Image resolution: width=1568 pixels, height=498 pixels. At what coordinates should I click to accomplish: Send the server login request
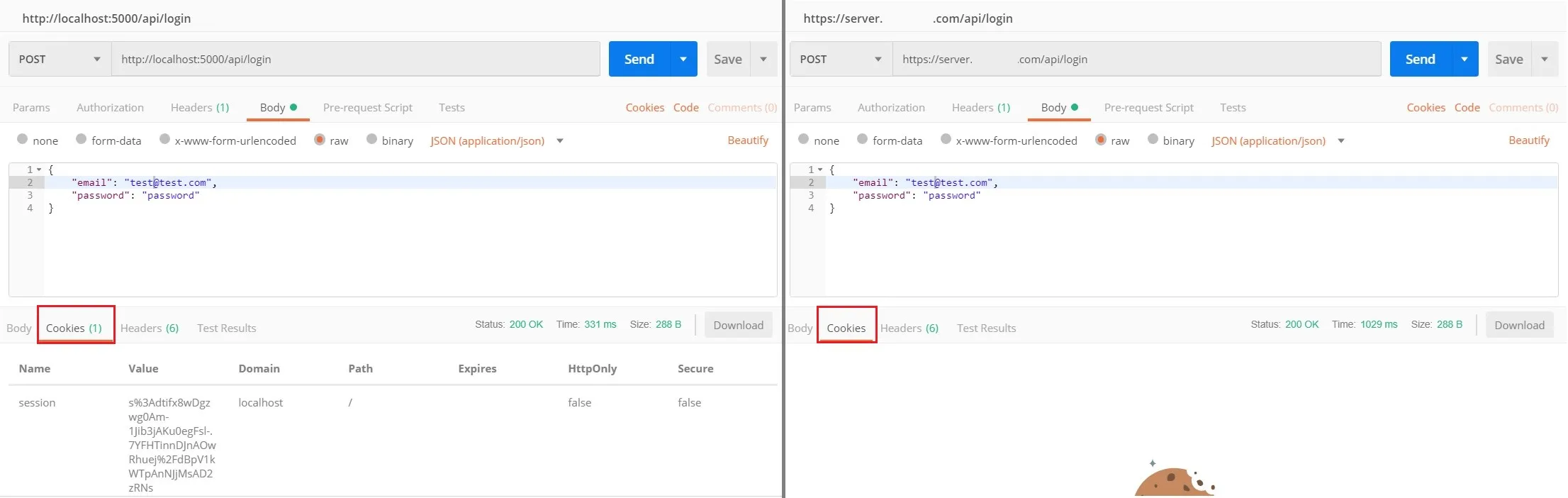tap(1420, 59)
